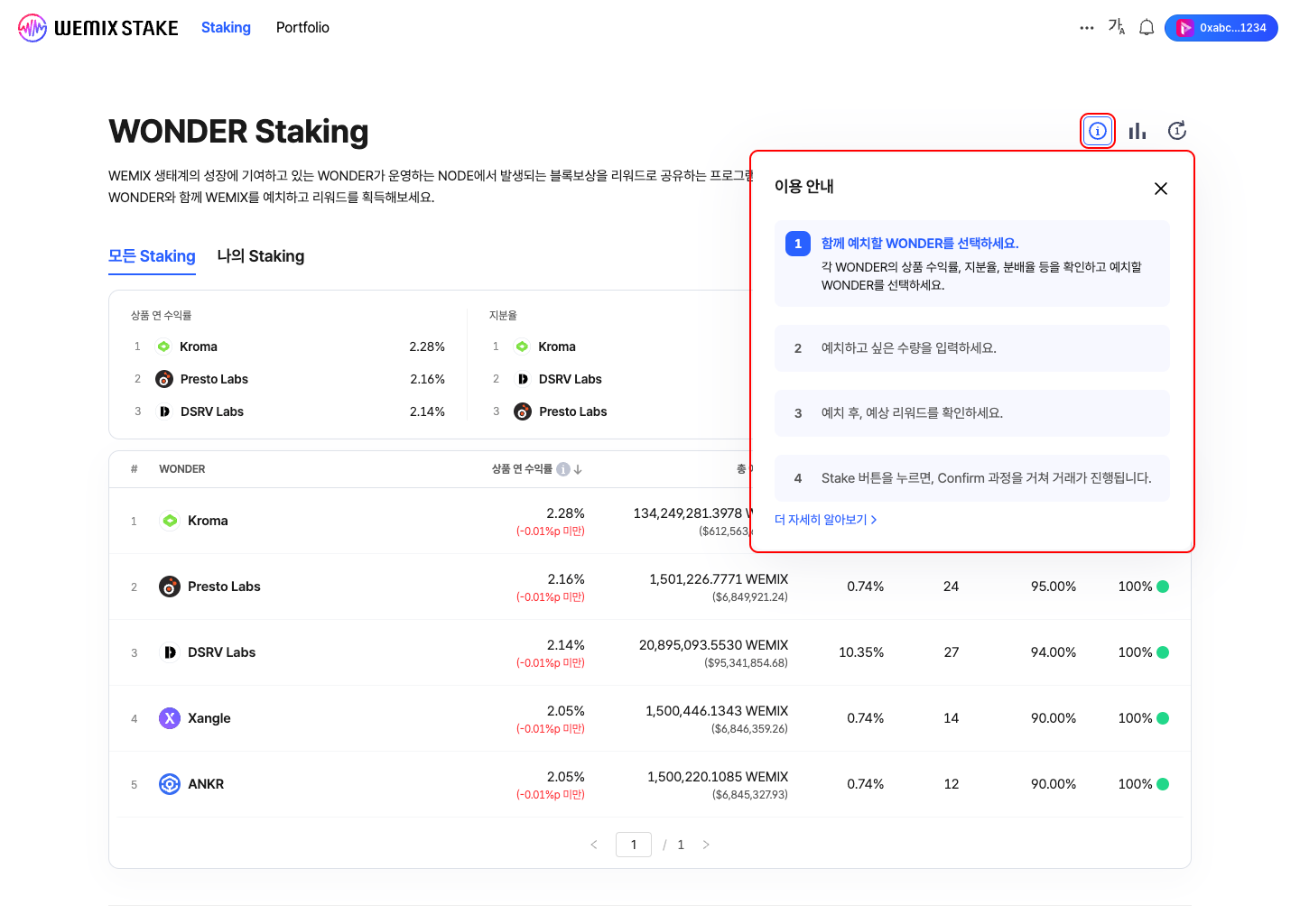This screenshot has height=924, width=1300.
Task: Open the language selector icon
Action: (x=1117, y=28)
